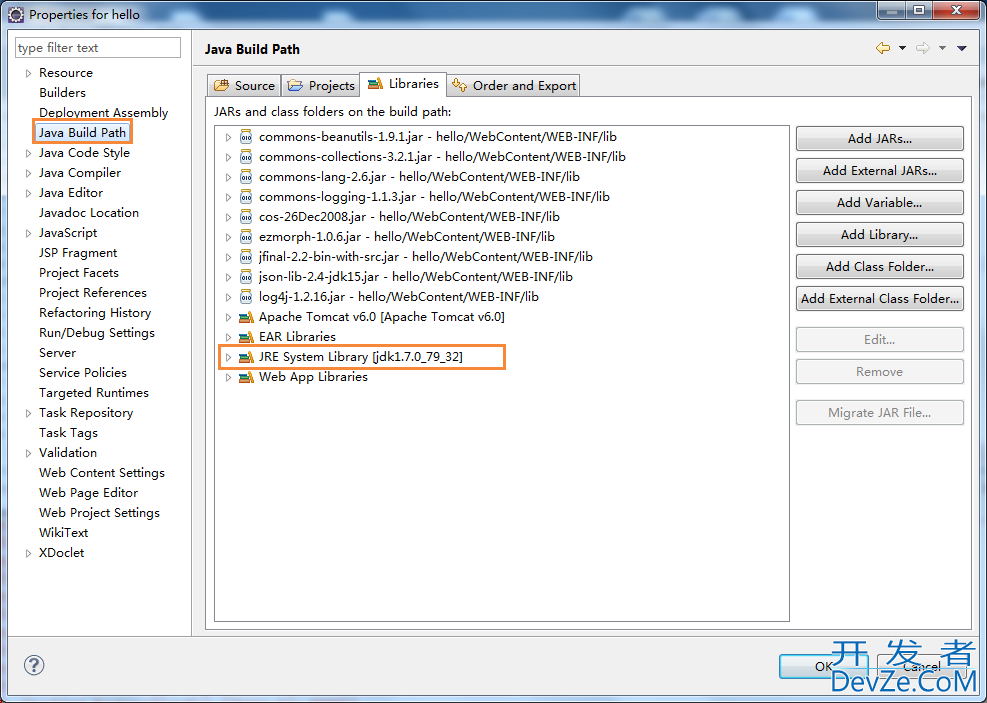This screenshot has width=987, height=703.
Task: Open the Project References page
Action: pos(93,293)
